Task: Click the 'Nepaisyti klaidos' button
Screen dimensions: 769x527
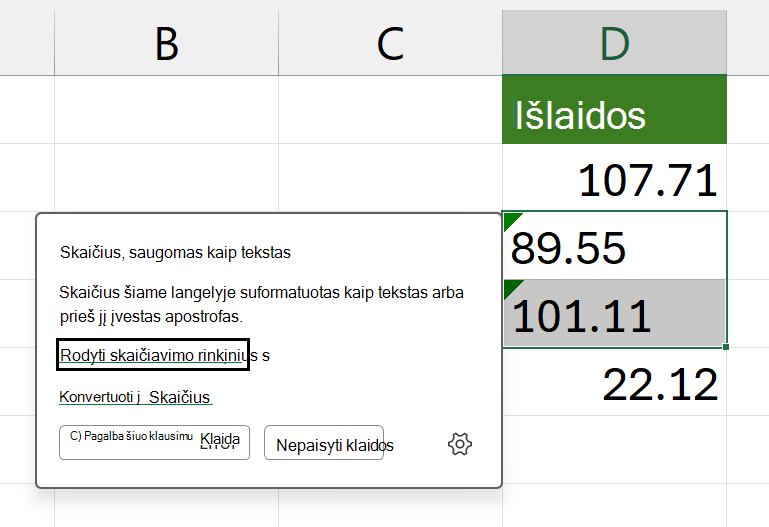Action: pos(324,443)
